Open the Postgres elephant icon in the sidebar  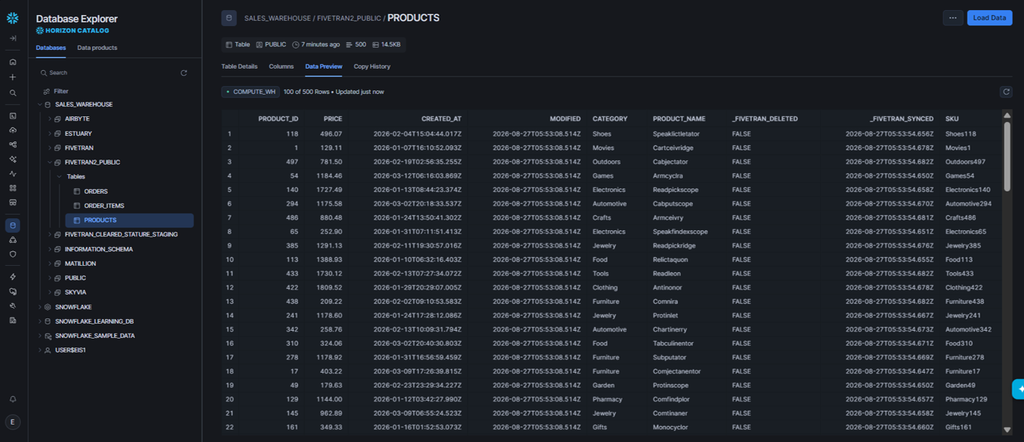[12, 291]
